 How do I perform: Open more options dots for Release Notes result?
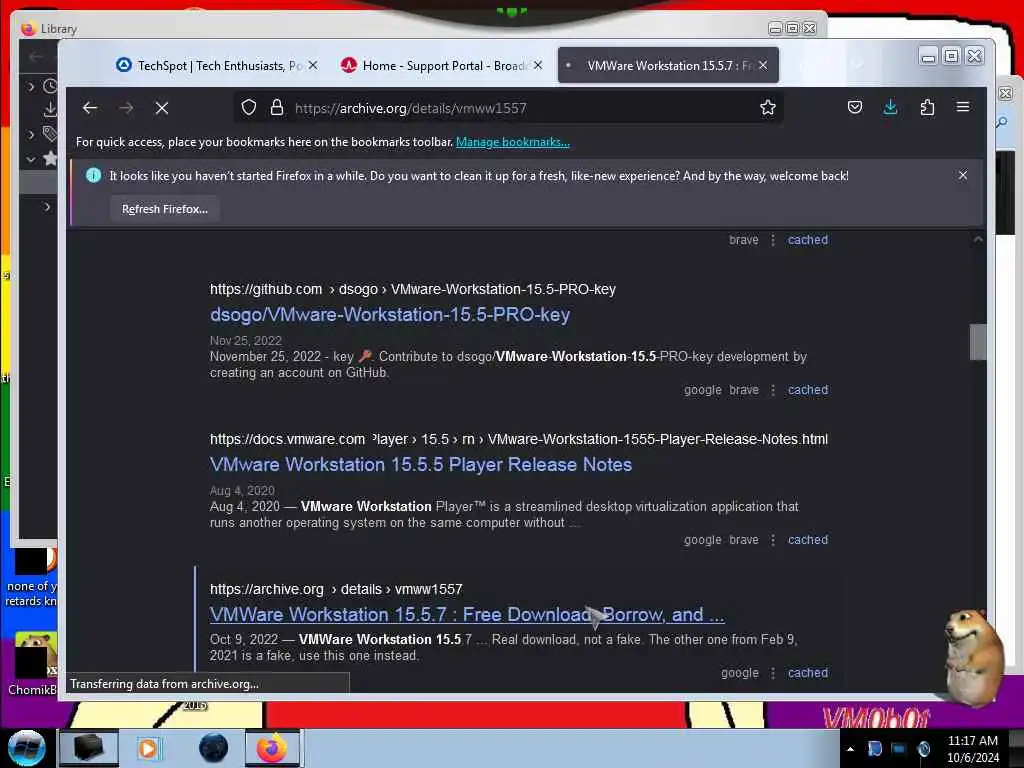[x=773, y=540]
